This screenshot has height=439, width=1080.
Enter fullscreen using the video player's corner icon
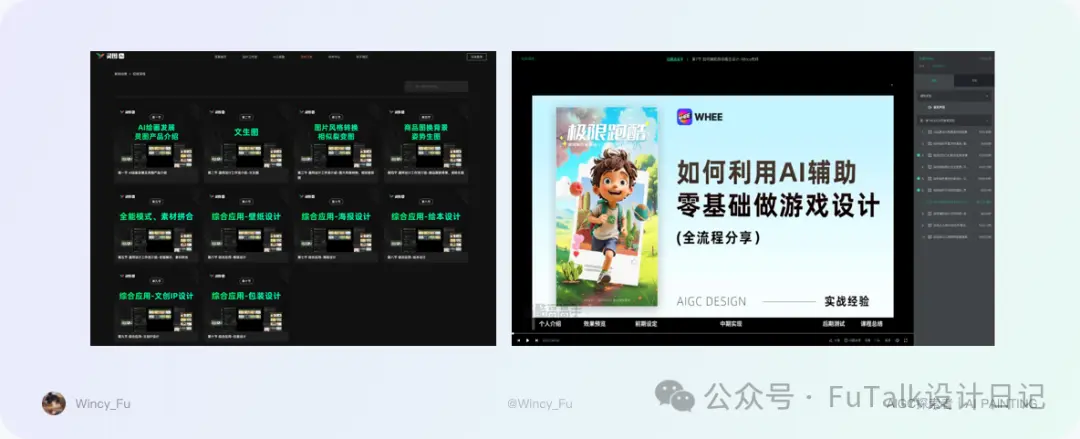pyautogui.click(x=906, y=340)
